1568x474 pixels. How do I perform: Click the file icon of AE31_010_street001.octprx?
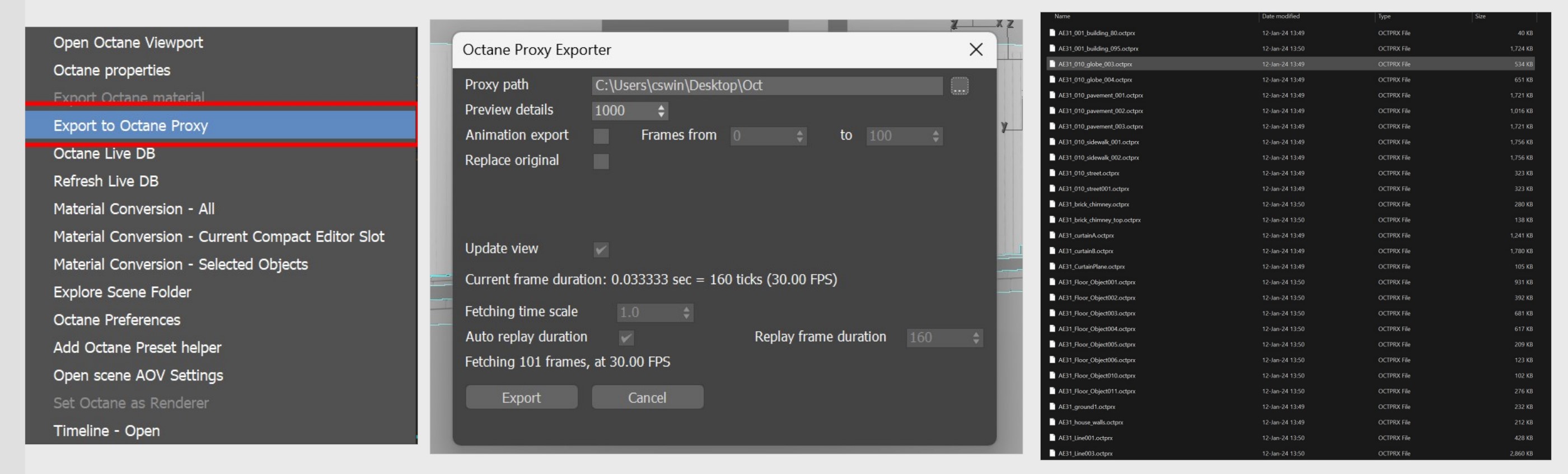click(1052, 189)
